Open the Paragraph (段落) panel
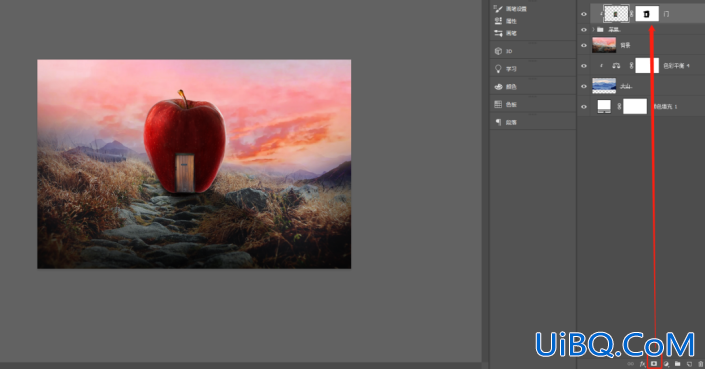The image size is (705, 369). (506, 122)
